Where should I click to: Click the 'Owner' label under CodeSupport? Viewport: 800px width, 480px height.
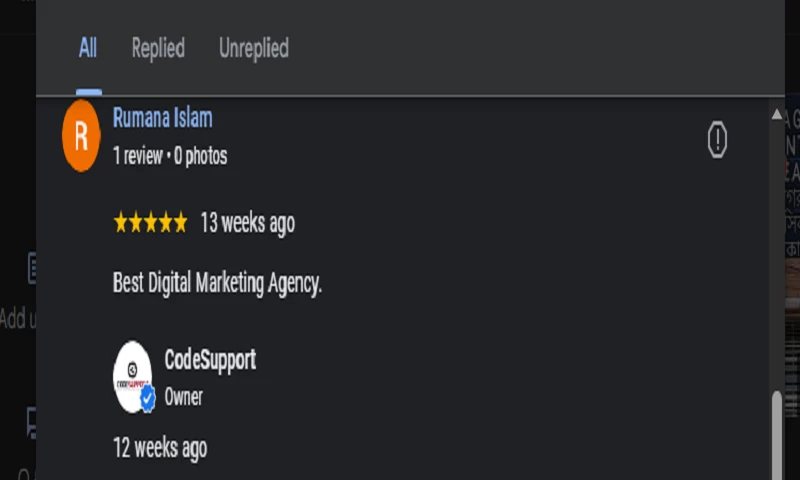184,397
